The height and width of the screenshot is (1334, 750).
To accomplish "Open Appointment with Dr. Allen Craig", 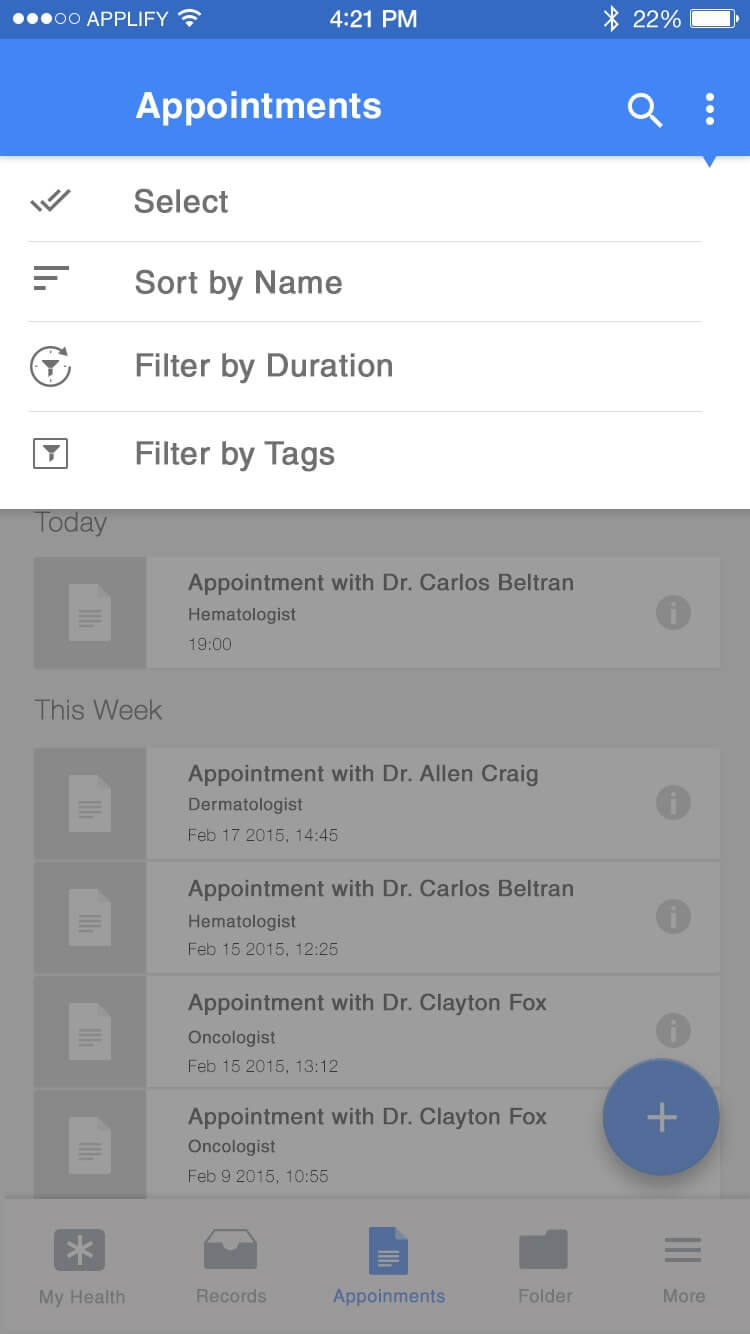I will tap(377, 803).
